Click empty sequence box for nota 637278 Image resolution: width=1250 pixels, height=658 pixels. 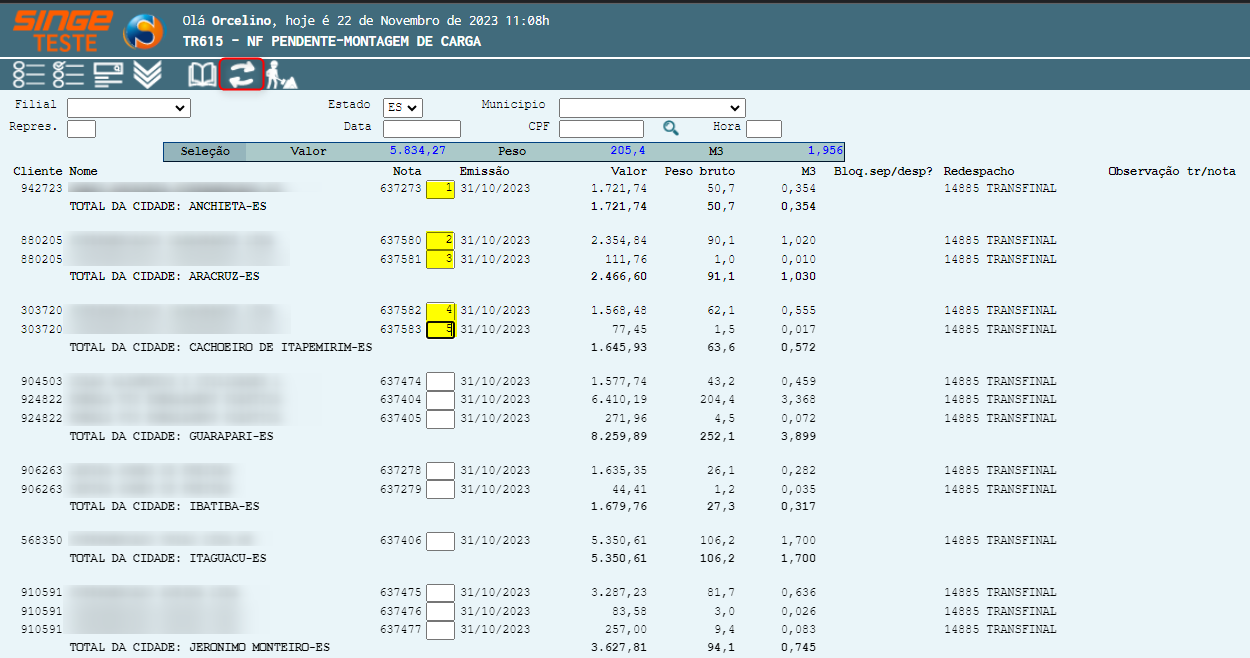tap(440, 471)
